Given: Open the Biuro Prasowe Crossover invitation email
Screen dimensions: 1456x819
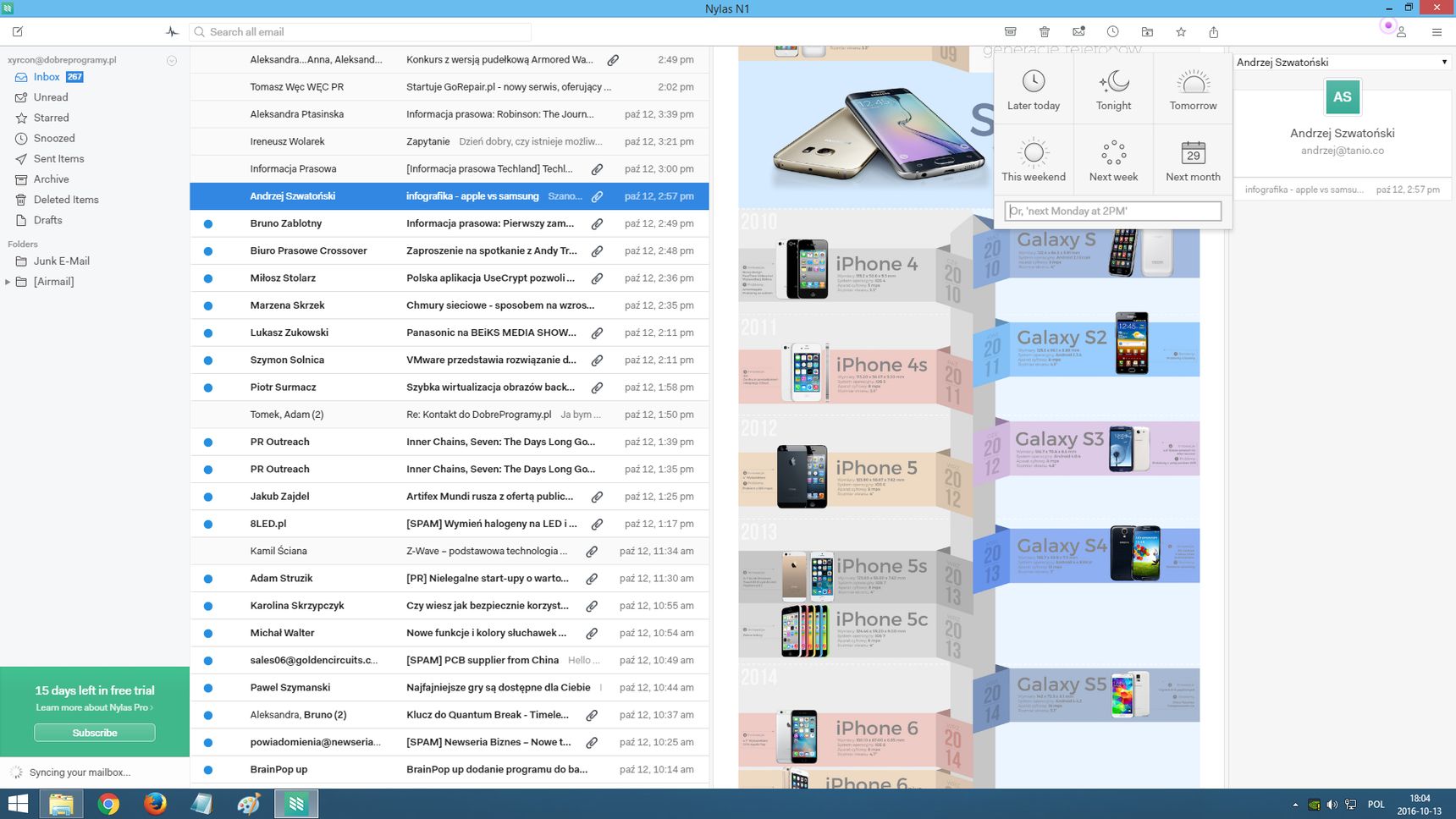Looking at the screenshot, I should pos(449,250).
